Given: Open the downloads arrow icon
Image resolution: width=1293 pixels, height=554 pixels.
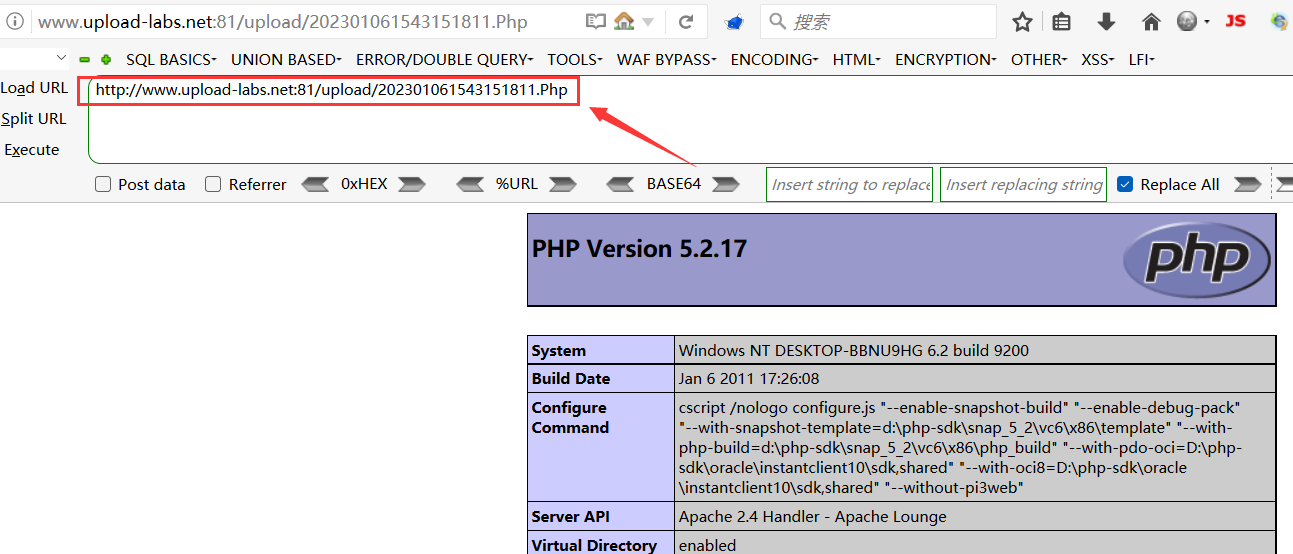Looking at the screenshot, I should click(x=1106, y=21).
